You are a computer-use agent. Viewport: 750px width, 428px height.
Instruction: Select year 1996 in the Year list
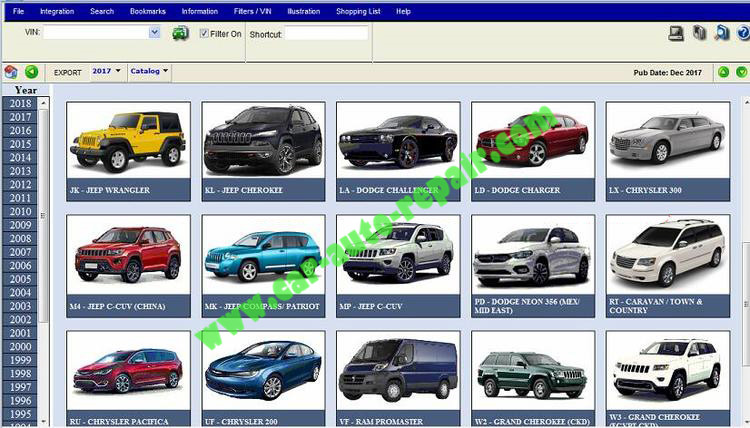coord(20,400)
